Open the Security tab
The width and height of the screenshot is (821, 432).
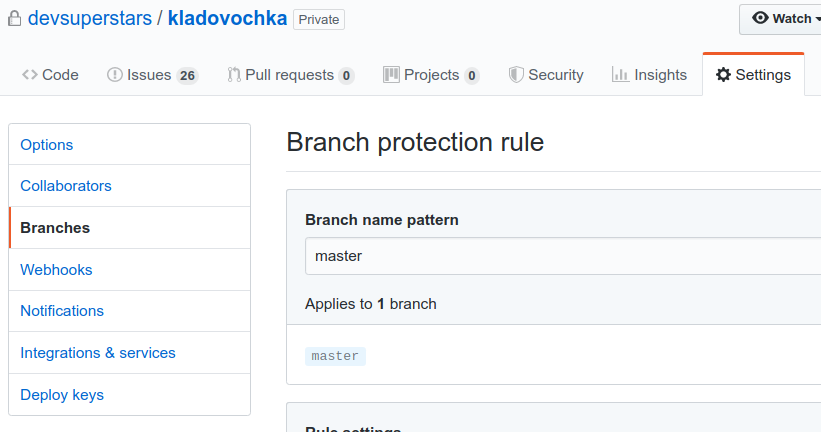pyautogui.click(x=546, y=75)
